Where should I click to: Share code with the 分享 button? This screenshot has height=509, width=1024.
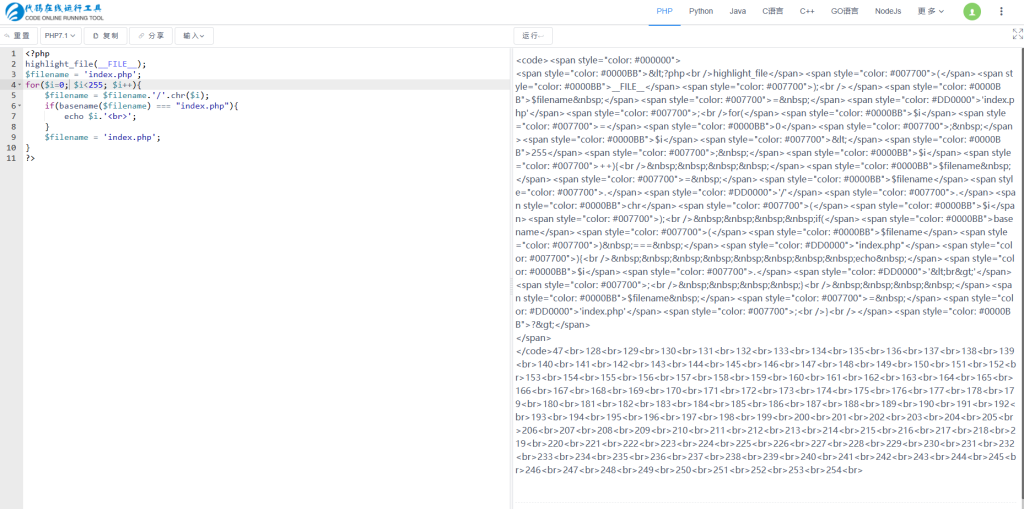150,35
